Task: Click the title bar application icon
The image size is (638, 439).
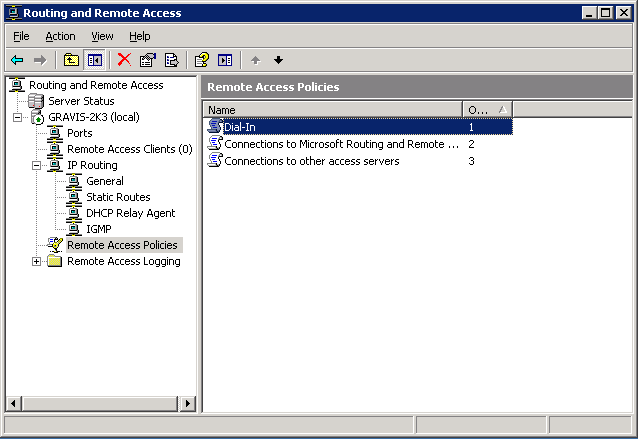Action: (13, 13)
